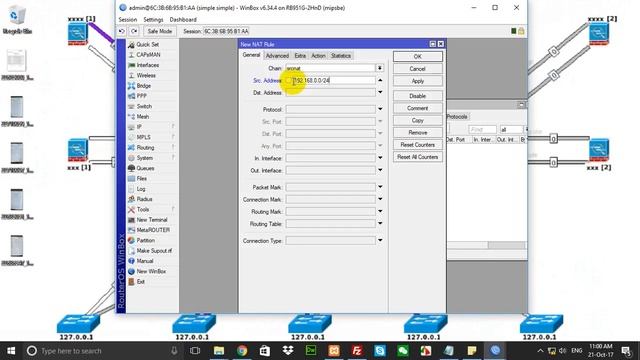Open the Dashboard menu
This screenshot has width=640, height=360.
click(x=183, y=20)
